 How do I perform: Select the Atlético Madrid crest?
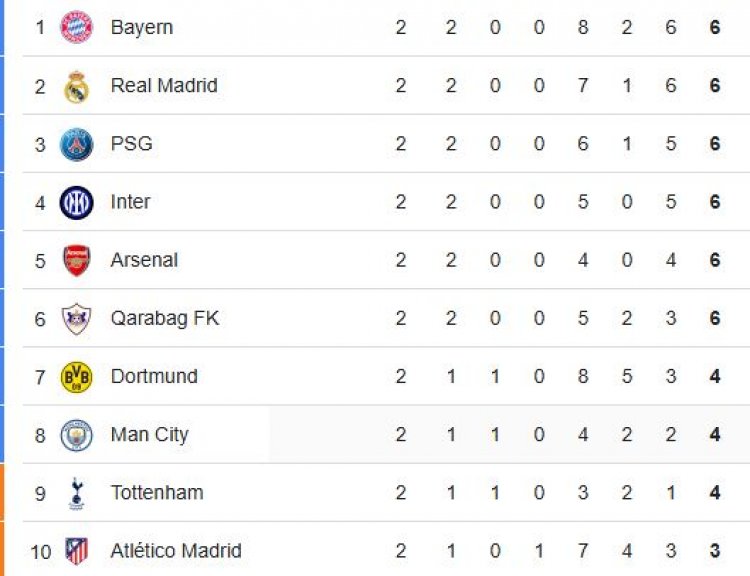click(77, 551)
